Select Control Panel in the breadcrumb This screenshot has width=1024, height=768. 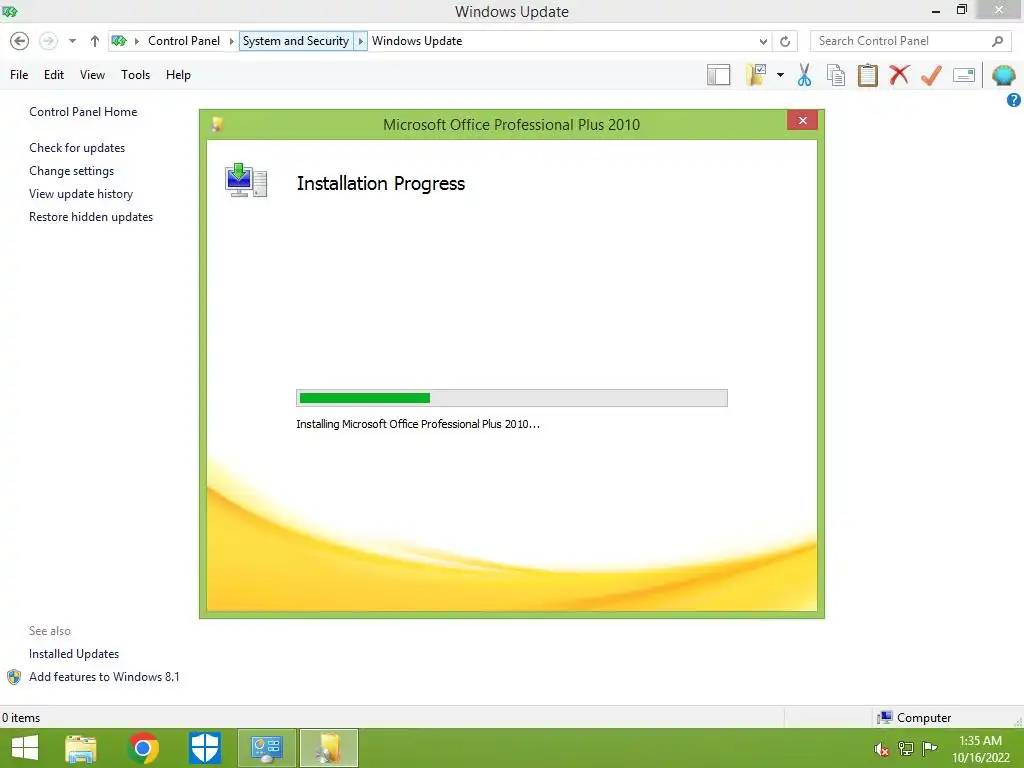point(184,41)
